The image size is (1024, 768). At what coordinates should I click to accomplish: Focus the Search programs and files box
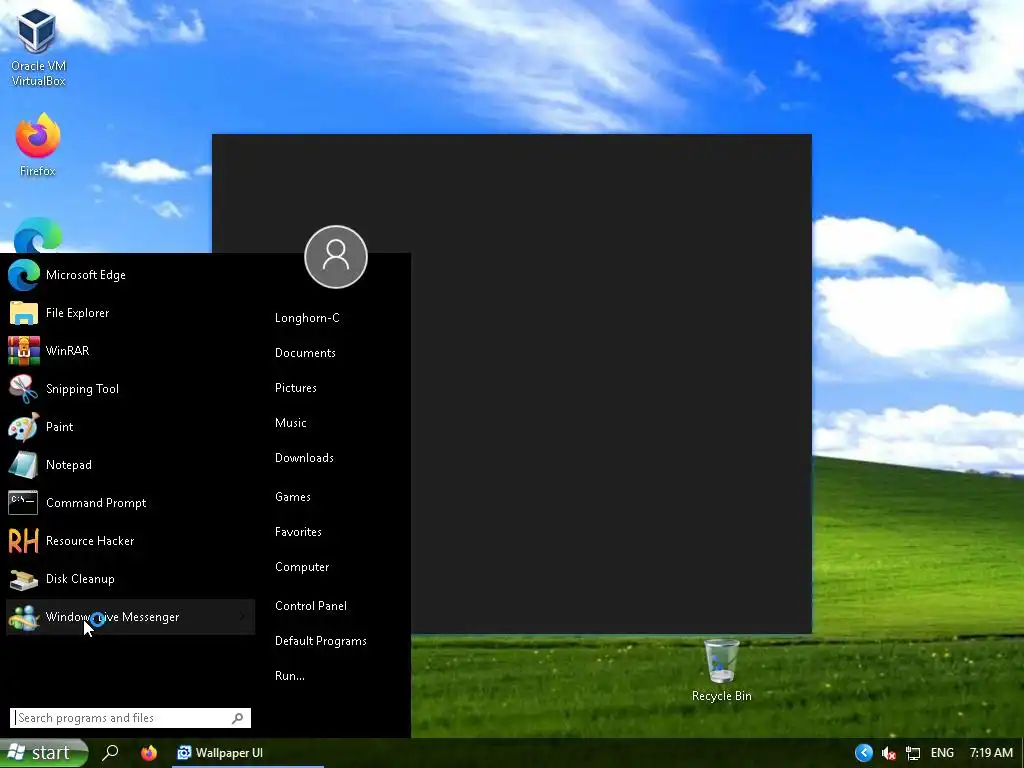point(130,718)
